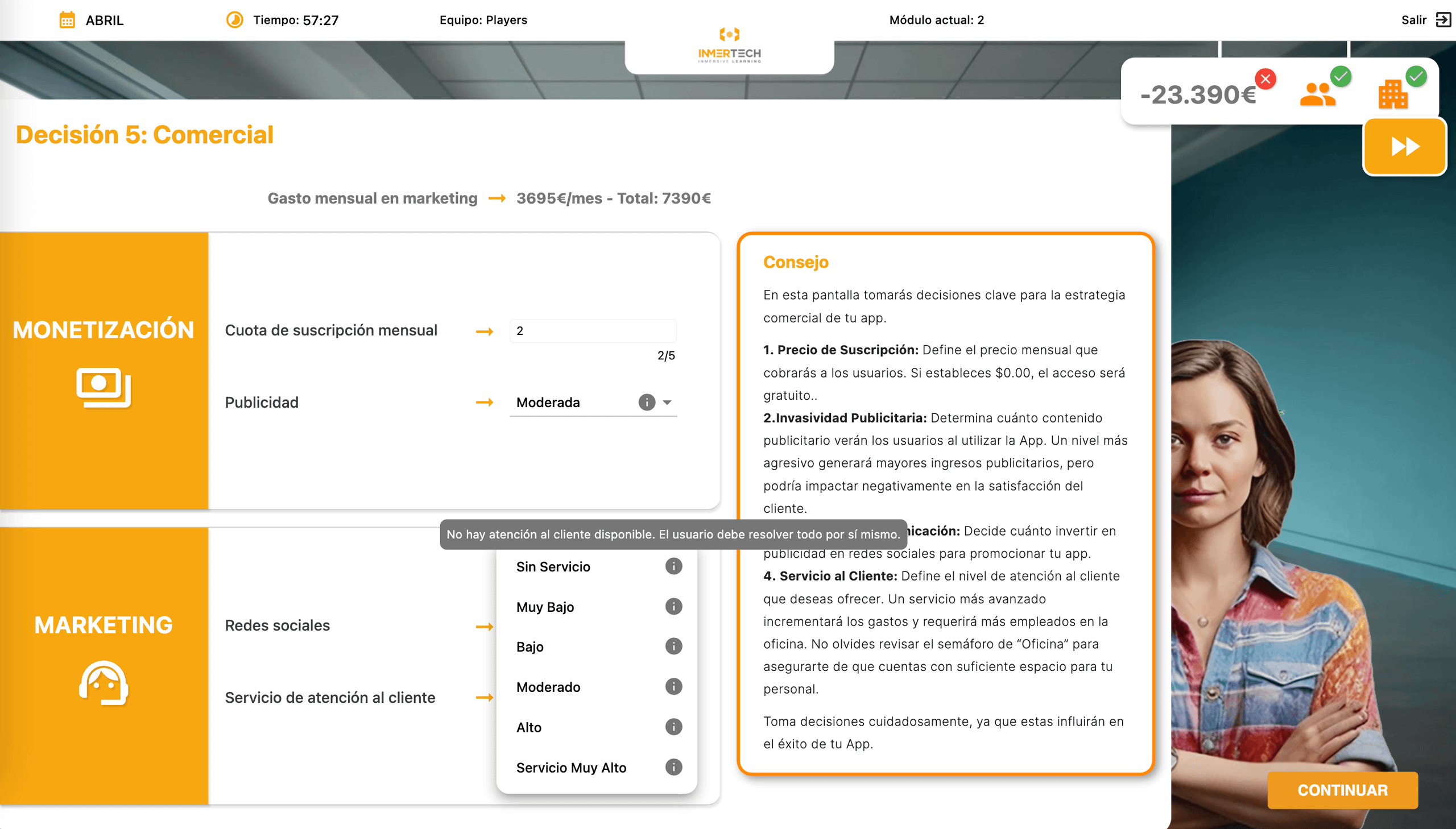Image resolution: width=1456 pixels, height=829 pixels.
Task: Click the timer clock icon
Action: coord(234,20)
